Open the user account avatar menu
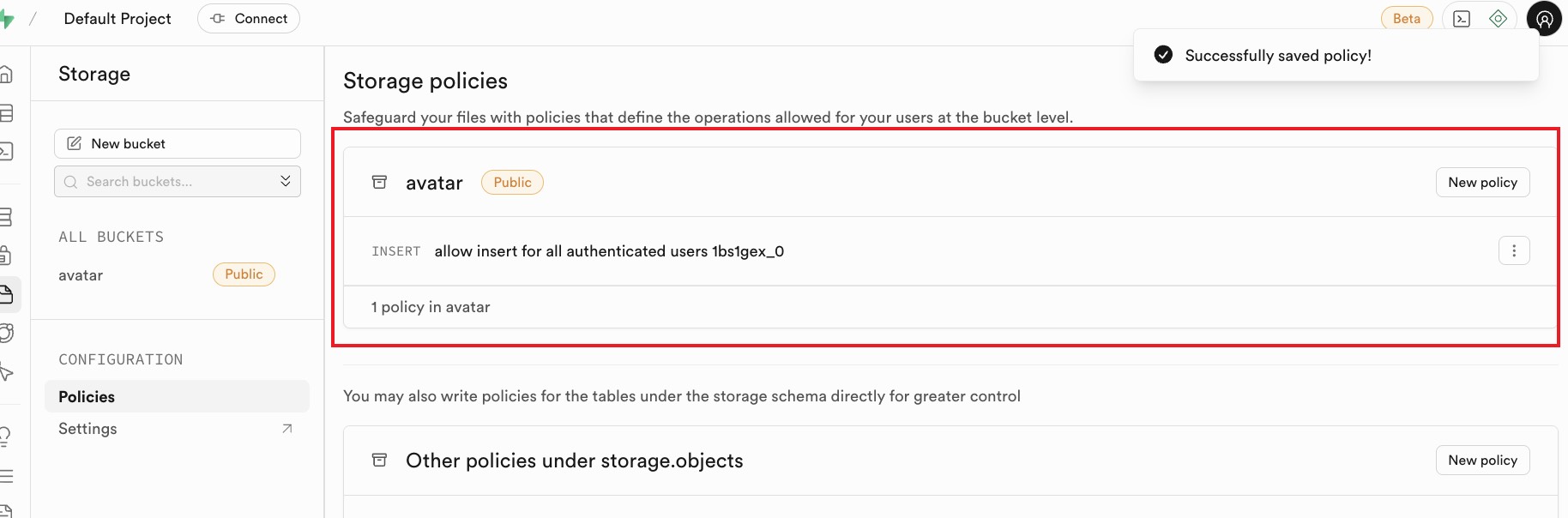1568x518 pixels. (1544, 19)
